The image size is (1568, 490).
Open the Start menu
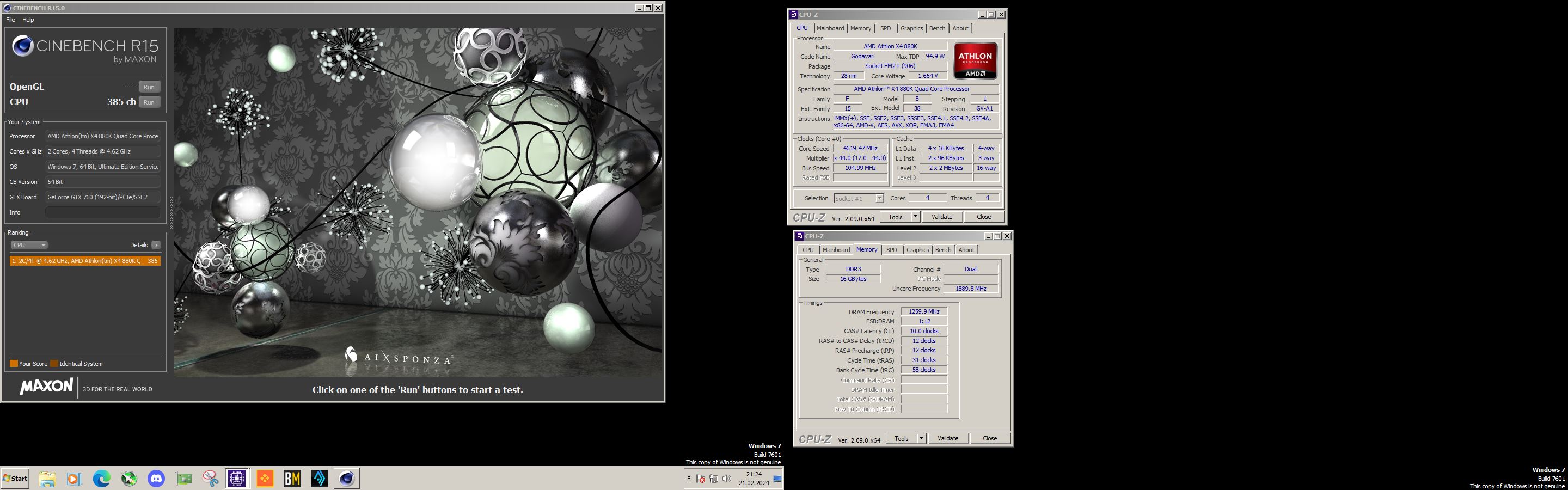15,479
